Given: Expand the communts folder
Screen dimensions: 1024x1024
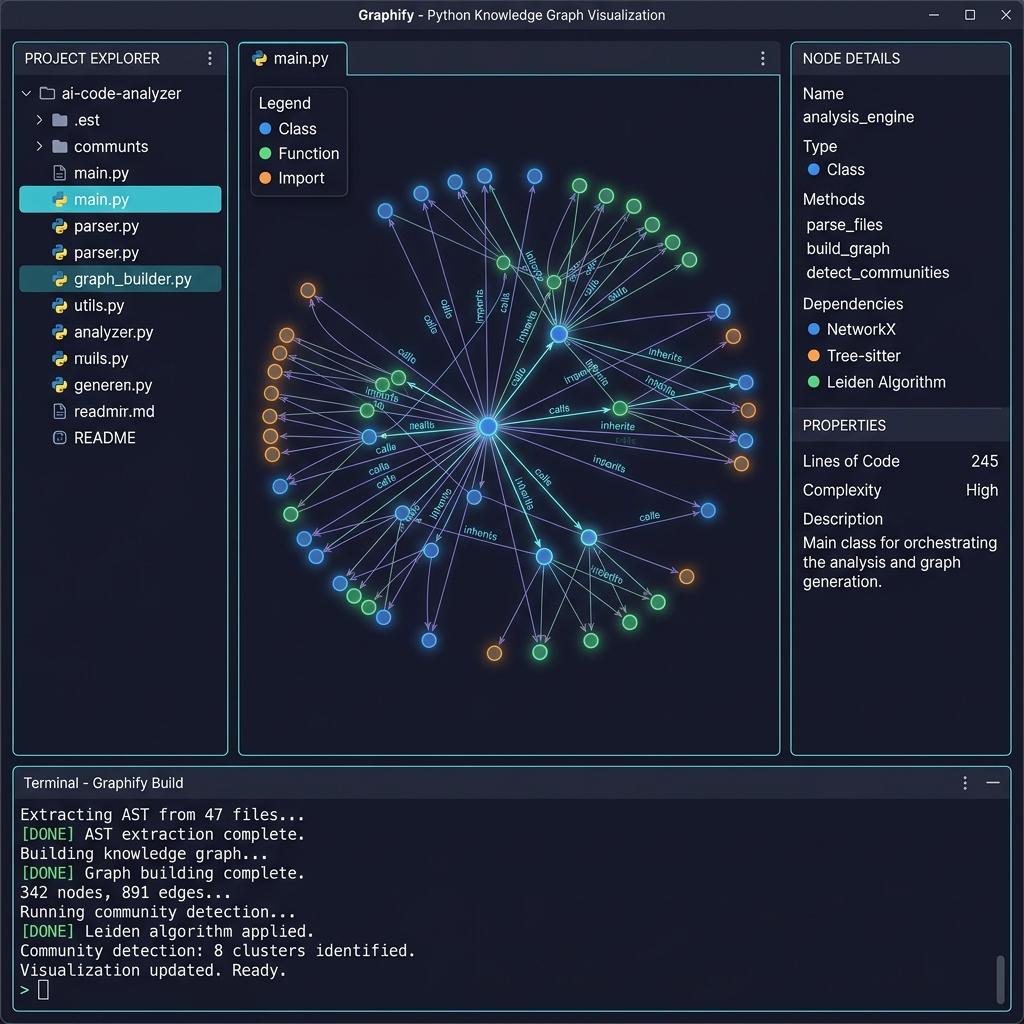Looking at the screenshot, I should point(39,146).
